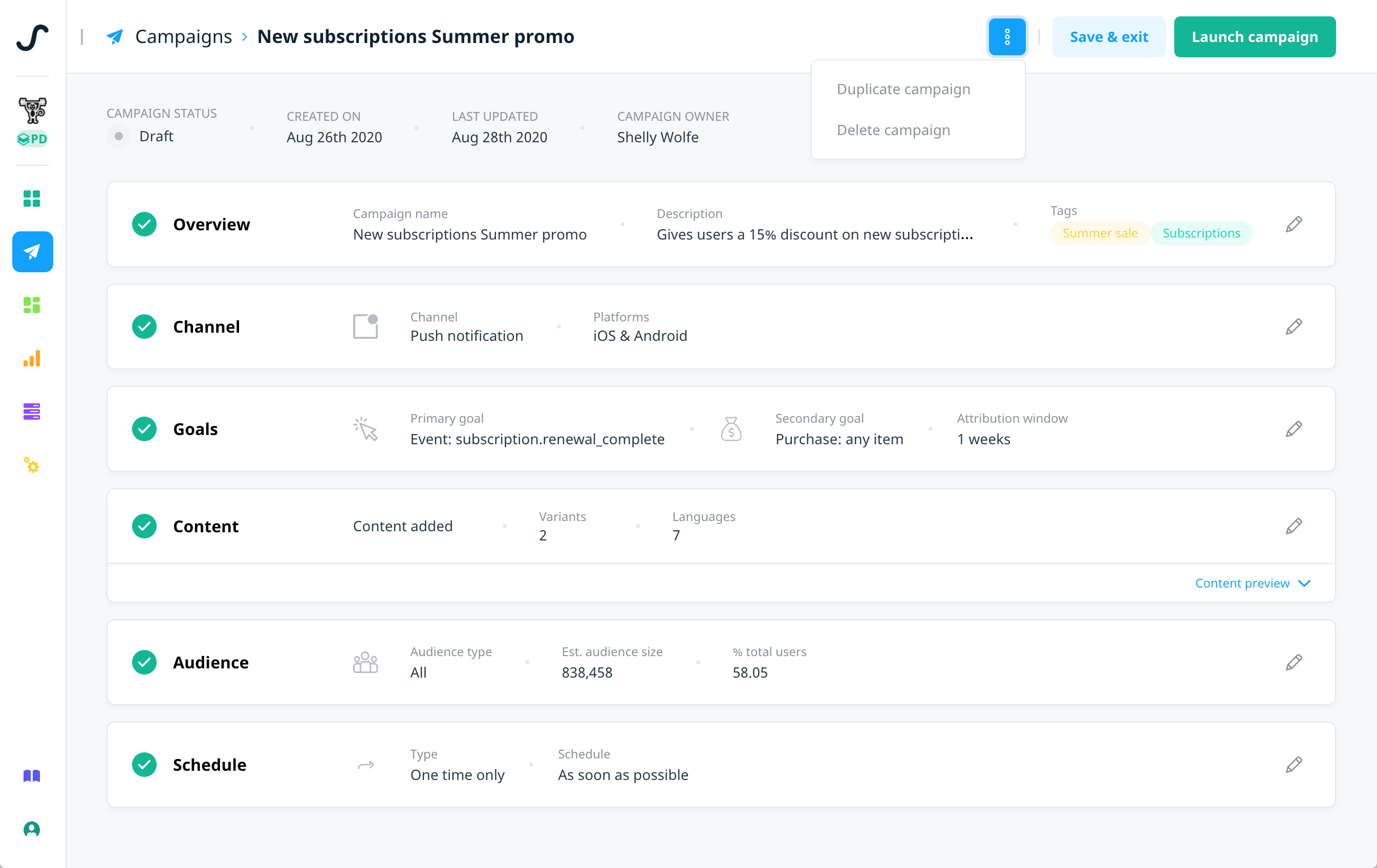Open the Content preview link
The height and width of the screenshot is (868, 1377).
1242,583
